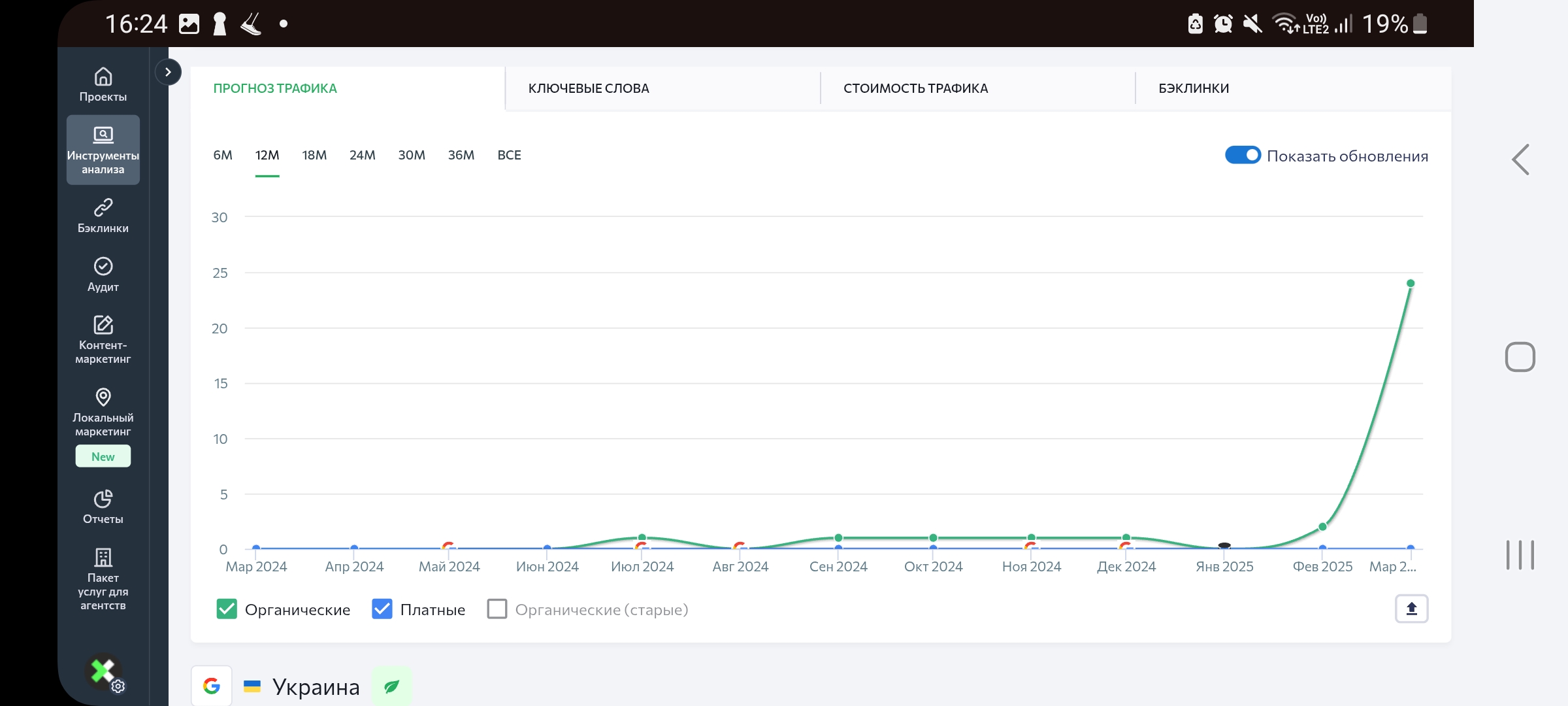The width and height of the screenshot is (1568, 706).
Task: Select the 'ВСЕ' time range
Action: (509, 156)
